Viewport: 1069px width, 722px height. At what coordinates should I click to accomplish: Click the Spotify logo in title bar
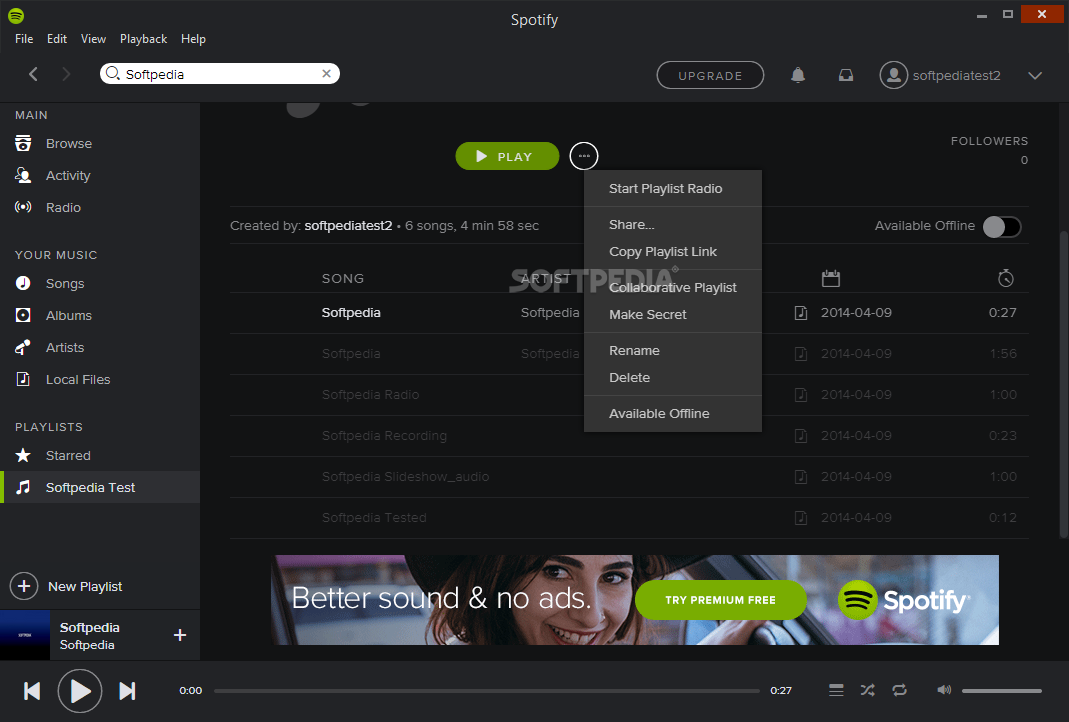[x=16, y=15]
